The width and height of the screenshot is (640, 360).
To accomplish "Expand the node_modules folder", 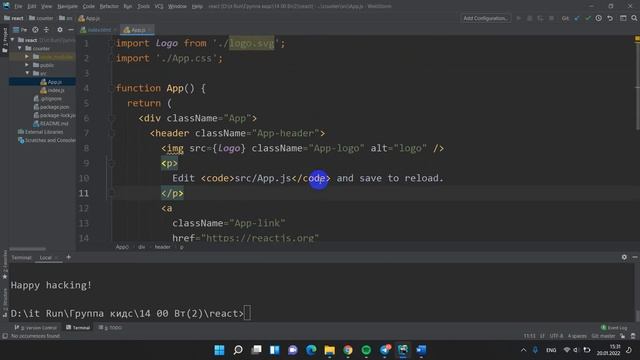I will click(27, 57).
